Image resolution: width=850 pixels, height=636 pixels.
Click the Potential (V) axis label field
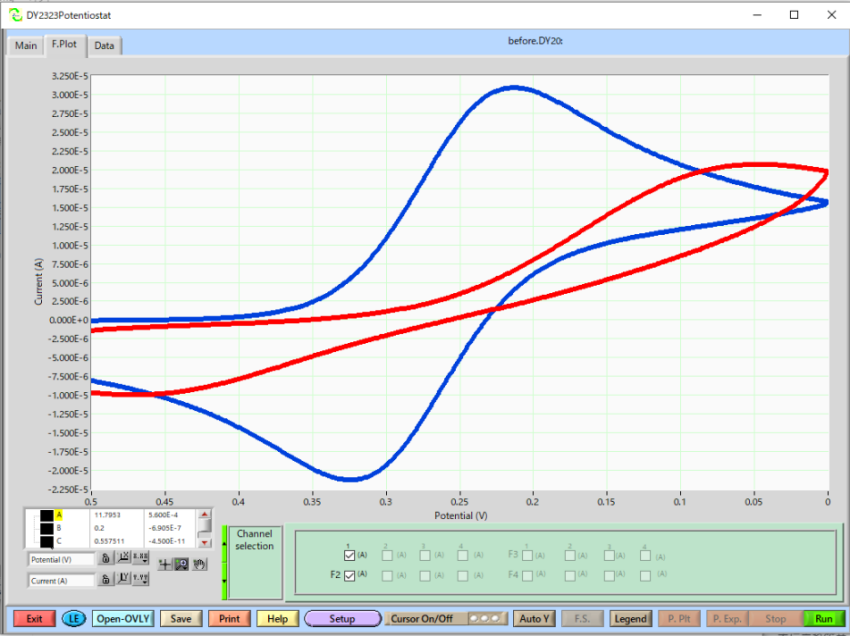(x=61, y=560)
